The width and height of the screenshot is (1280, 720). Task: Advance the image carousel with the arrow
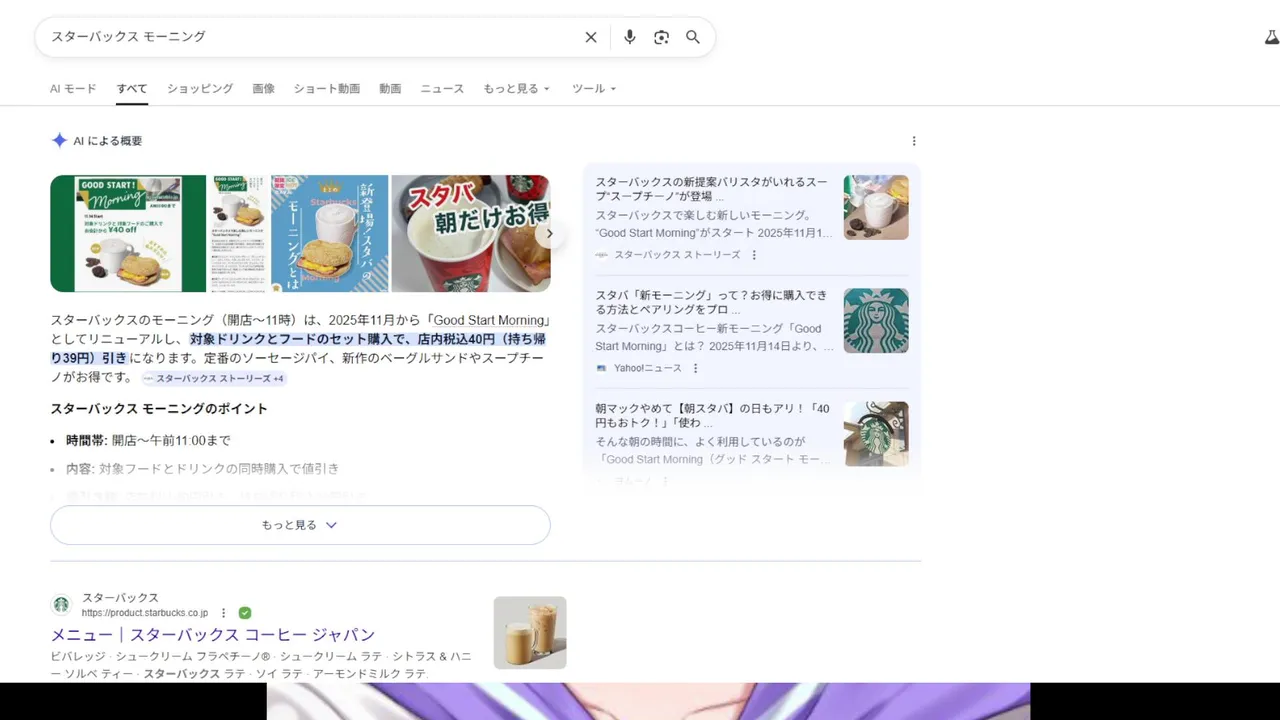click(549, 234)
